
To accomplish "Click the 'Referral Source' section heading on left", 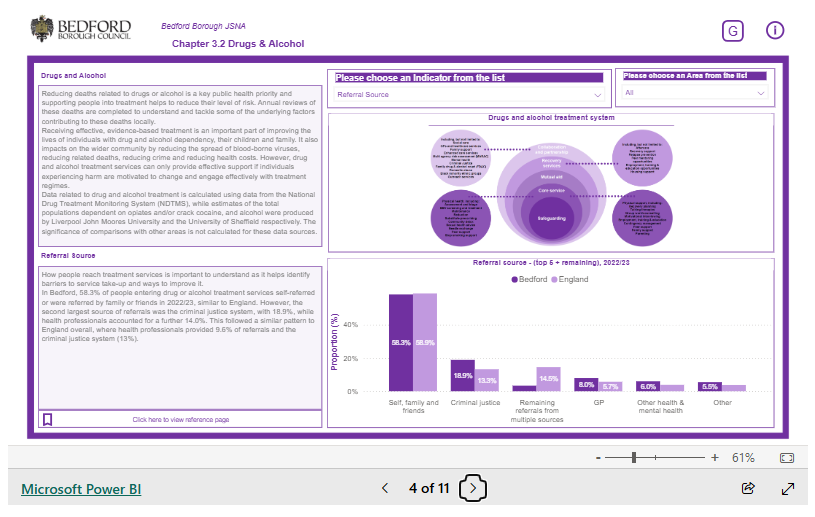I will pos(68,256).
